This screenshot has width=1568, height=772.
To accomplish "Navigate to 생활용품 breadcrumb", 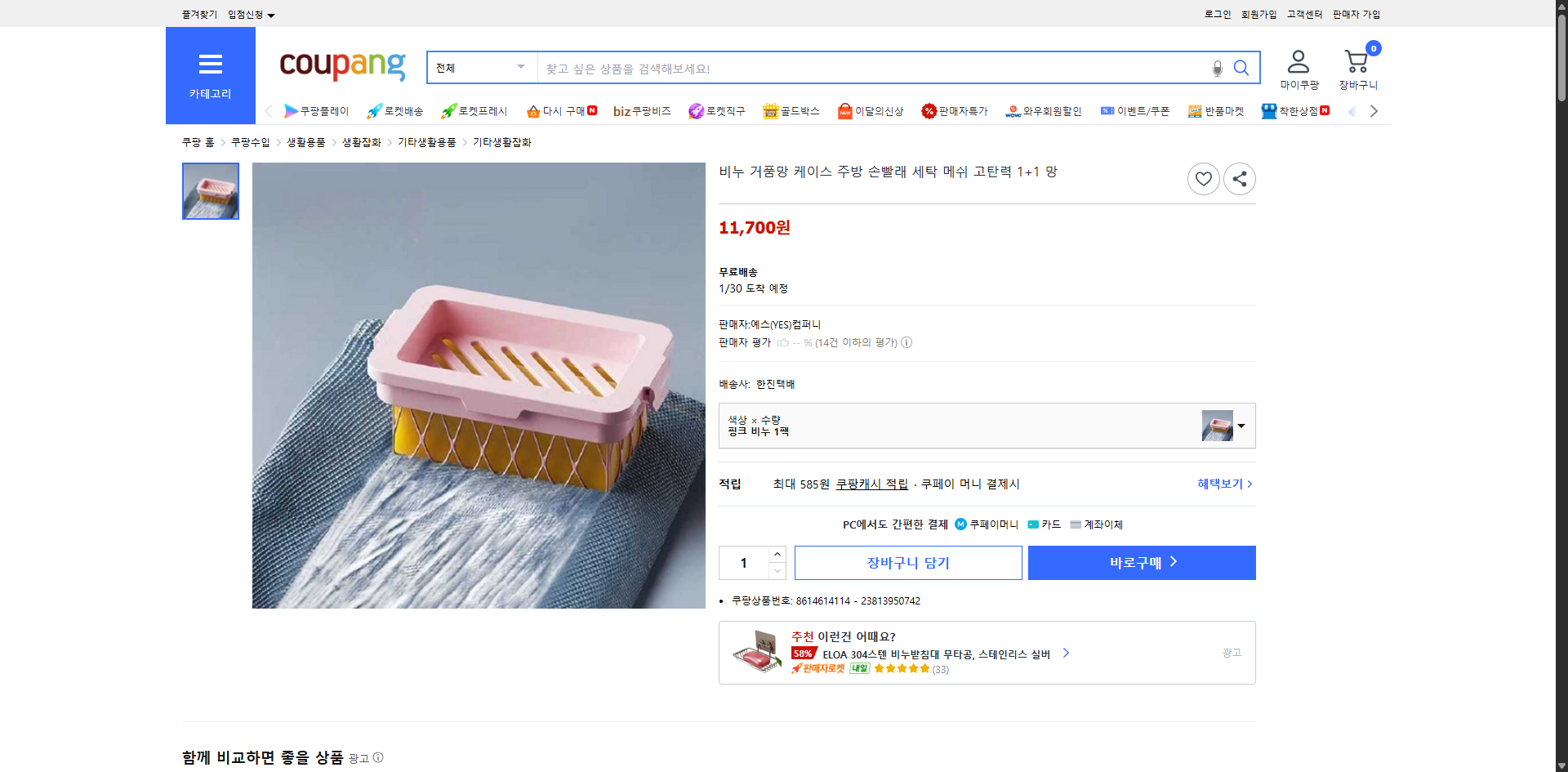I will tap(305, 141).
